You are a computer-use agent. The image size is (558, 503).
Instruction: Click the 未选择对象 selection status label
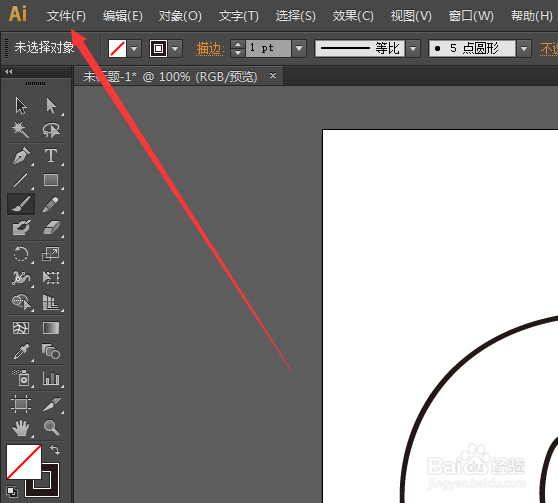[x=44, y=47]
